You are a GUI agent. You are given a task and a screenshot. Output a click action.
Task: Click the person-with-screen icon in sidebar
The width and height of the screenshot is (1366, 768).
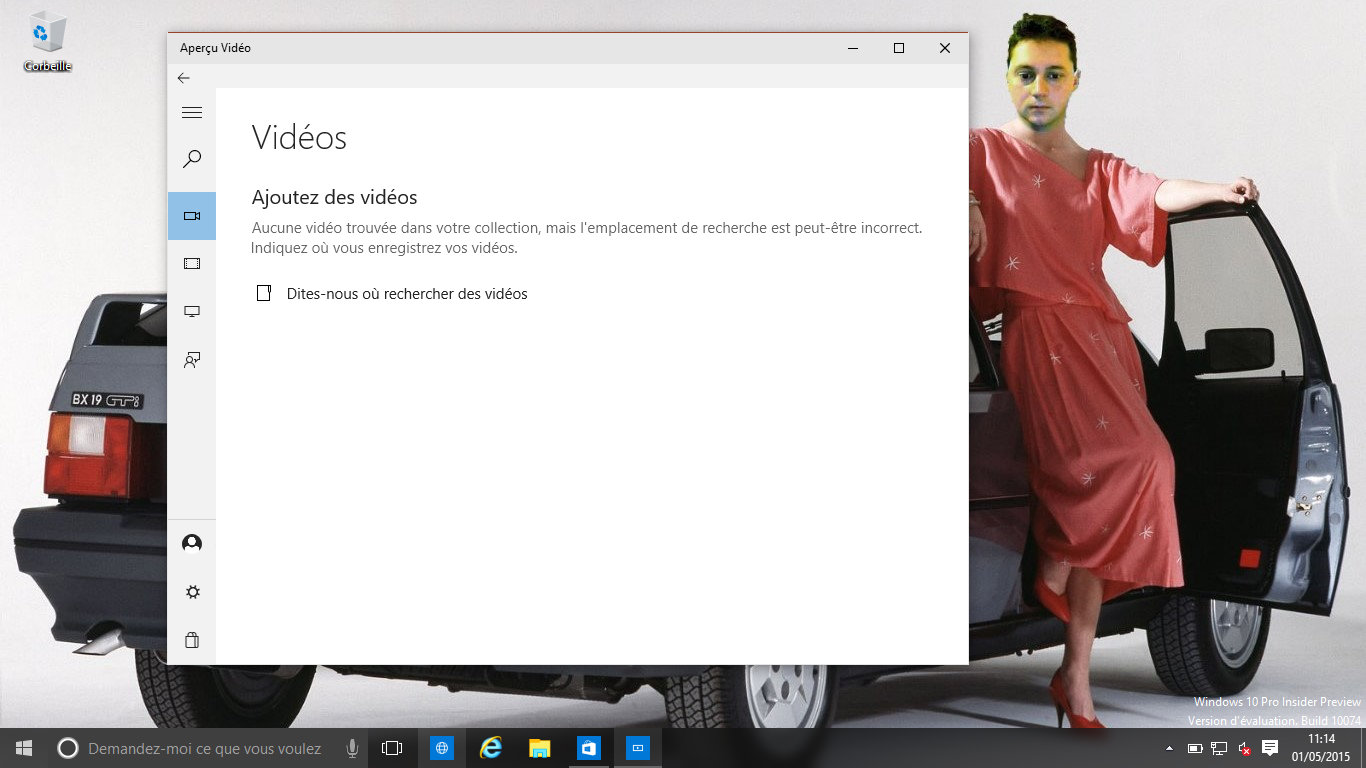pyautogui.click(x=192, y=360)
